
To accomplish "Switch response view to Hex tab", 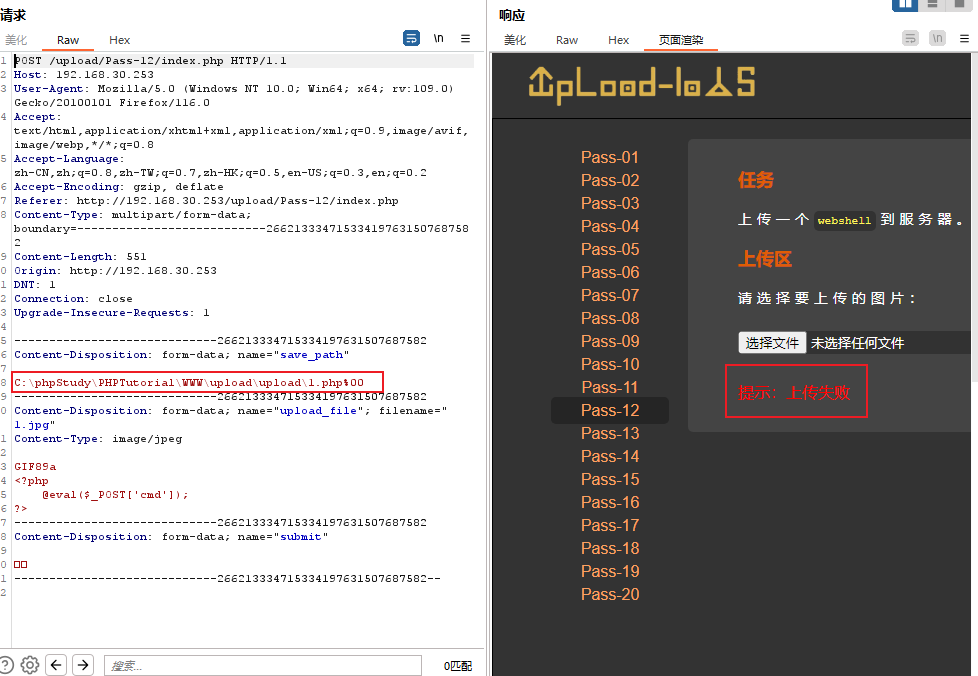I will pos(618,40).
